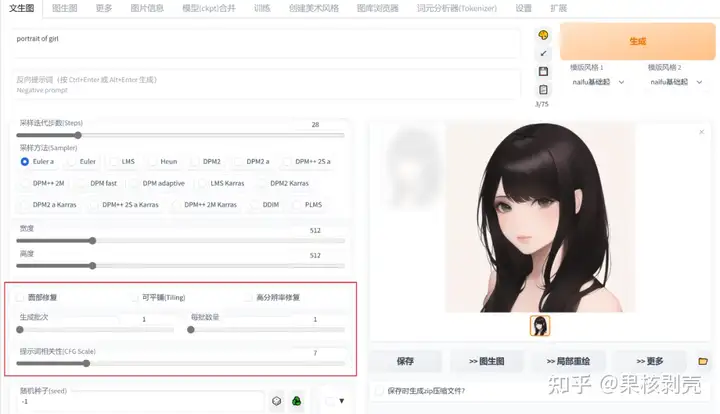Click the arrow icon to read generation parameters

pyautogui.click(x=543, y=53)
